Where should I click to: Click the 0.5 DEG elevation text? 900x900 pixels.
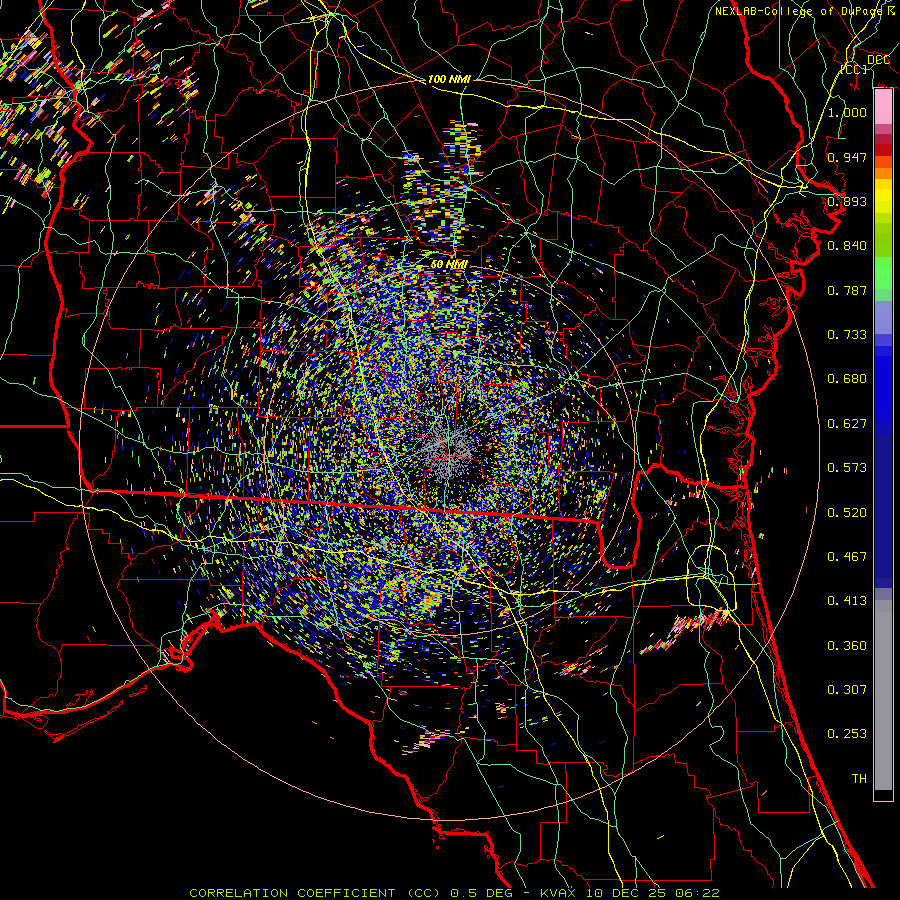point(481,893)
